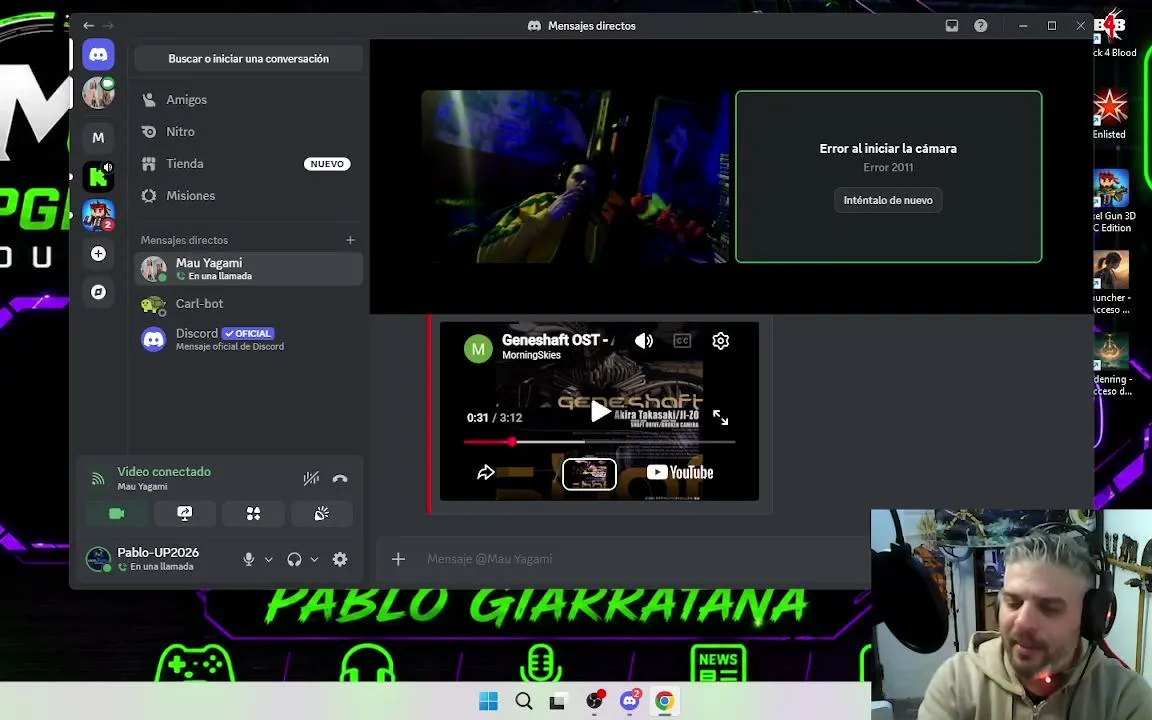The width and height of the screenshot is (1152, 720).
Task: Enter fullscreen on the YouTube embed
Action: [x=720, y=418]
